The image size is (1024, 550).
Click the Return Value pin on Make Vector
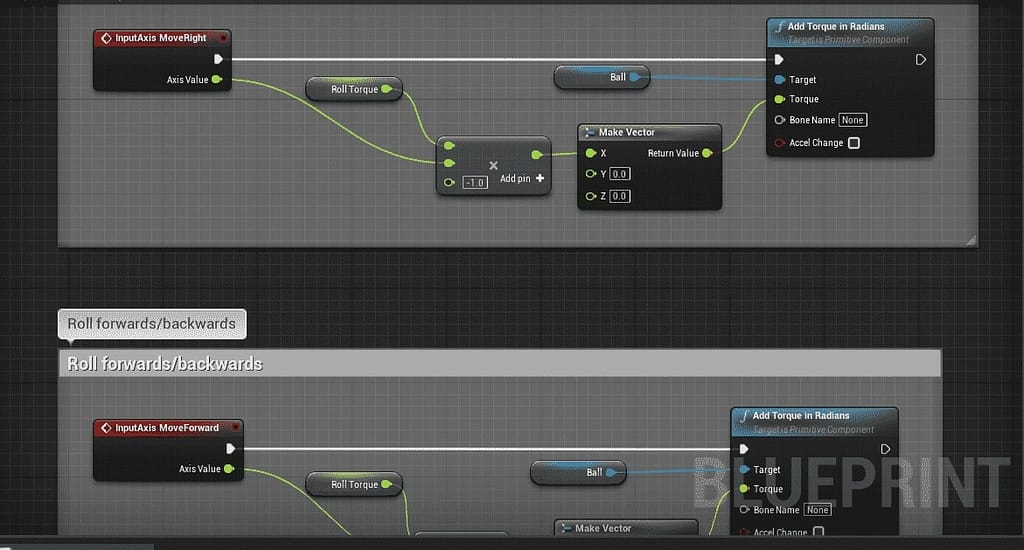tap(707, 153)
